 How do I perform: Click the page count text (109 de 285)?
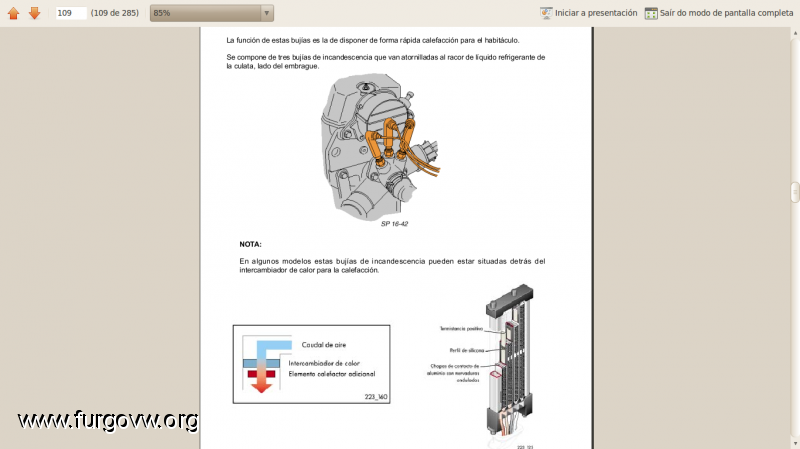click(x=115, y=13)
